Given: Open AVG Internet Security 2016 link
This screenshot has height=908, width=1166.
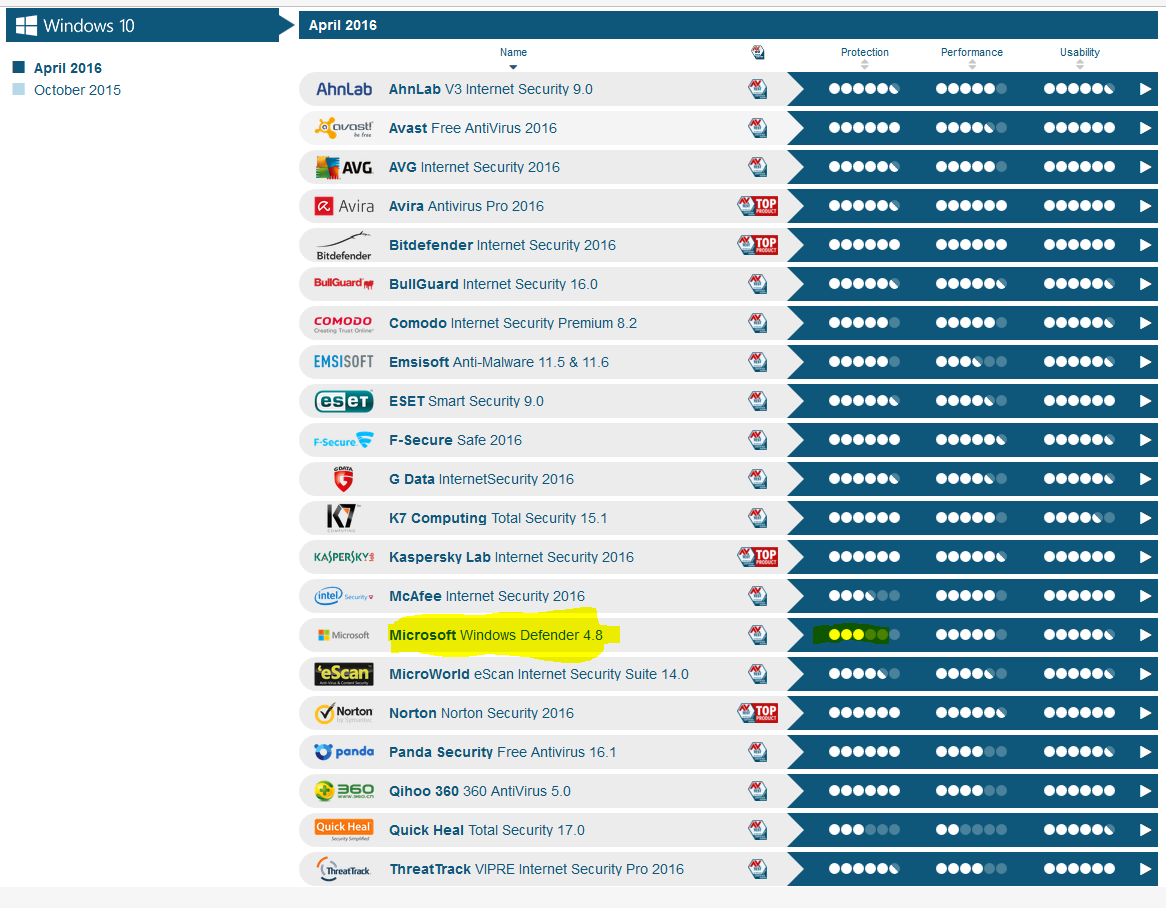Looking at the screenshot, I should pos(474,167).
